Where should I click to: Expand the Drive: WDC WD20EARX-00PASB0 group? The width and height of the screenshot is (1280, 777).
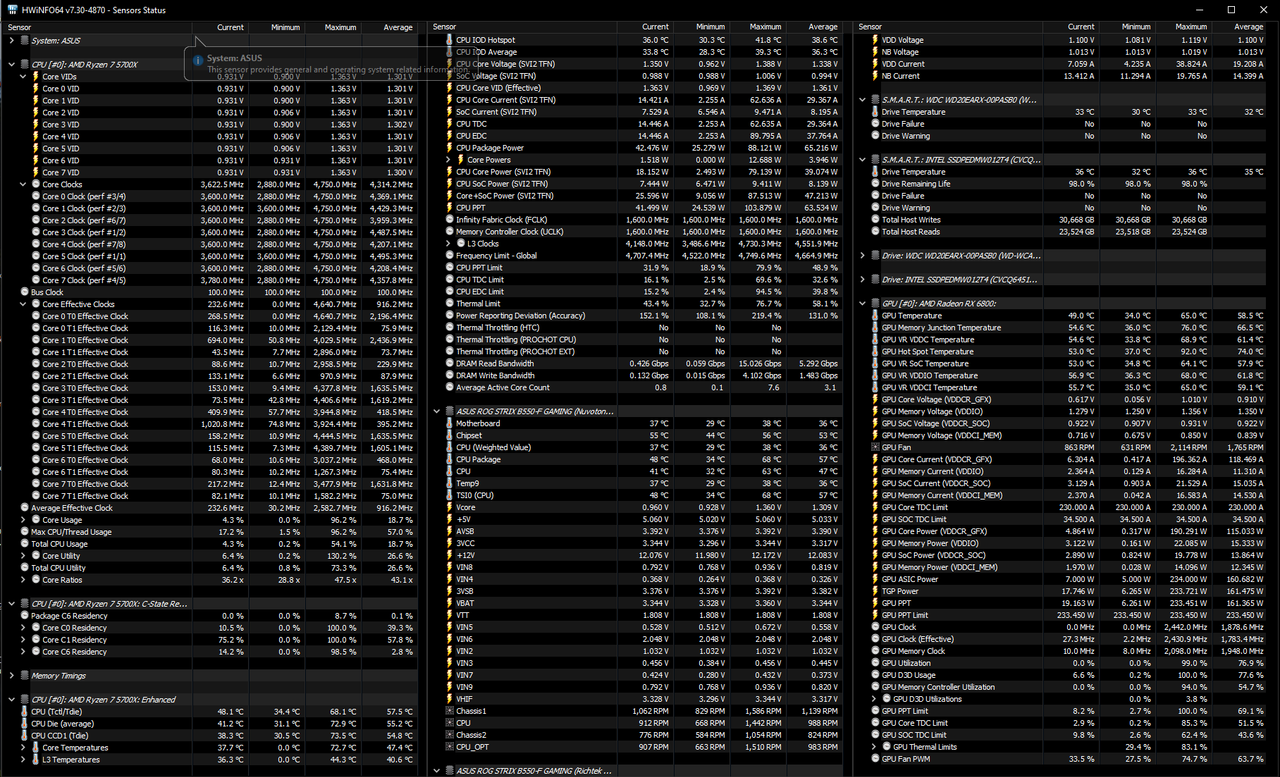click(x=862, y=256)
